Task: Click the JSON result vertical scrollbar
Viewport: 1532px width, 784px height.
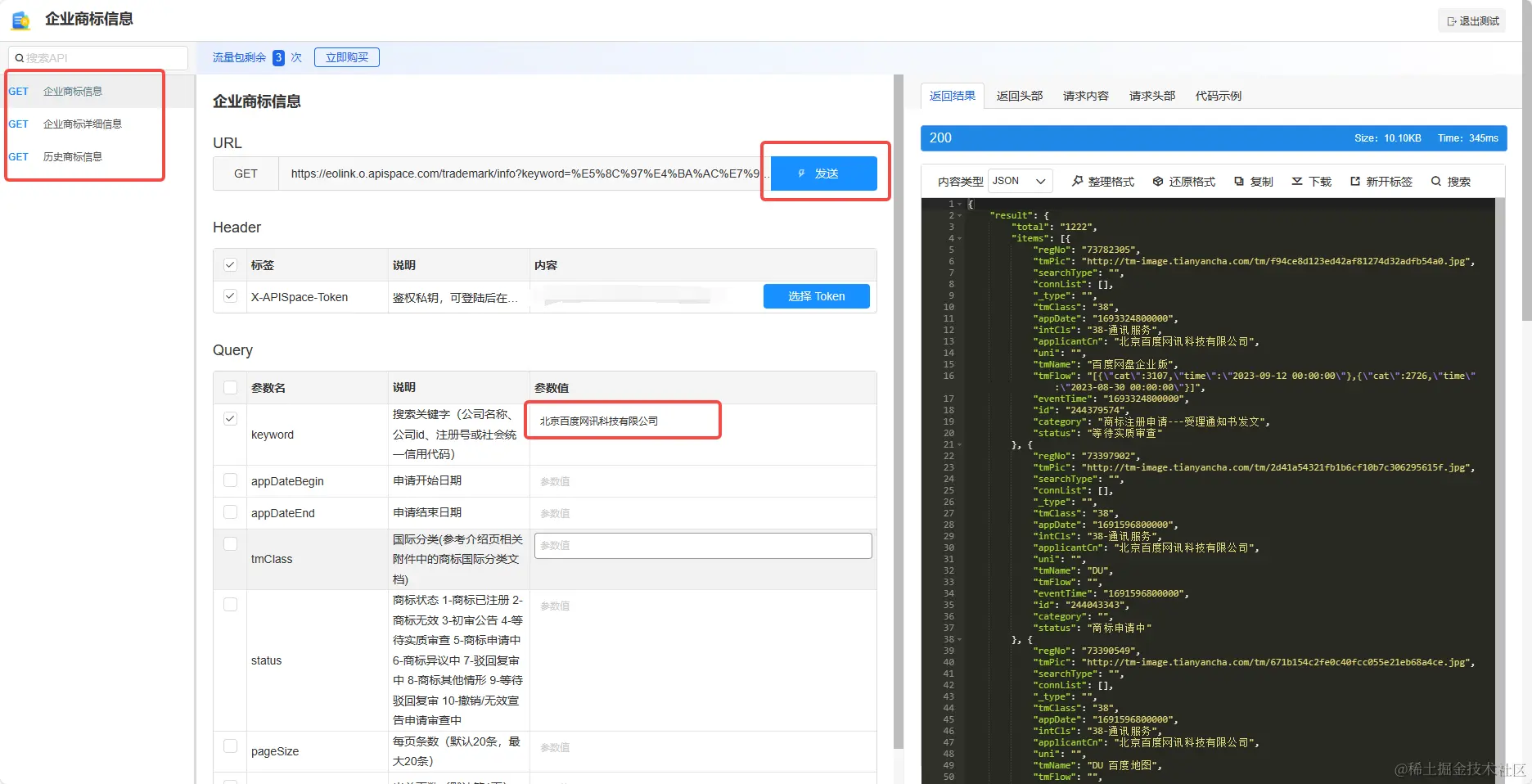Action: coord(1500,491)
